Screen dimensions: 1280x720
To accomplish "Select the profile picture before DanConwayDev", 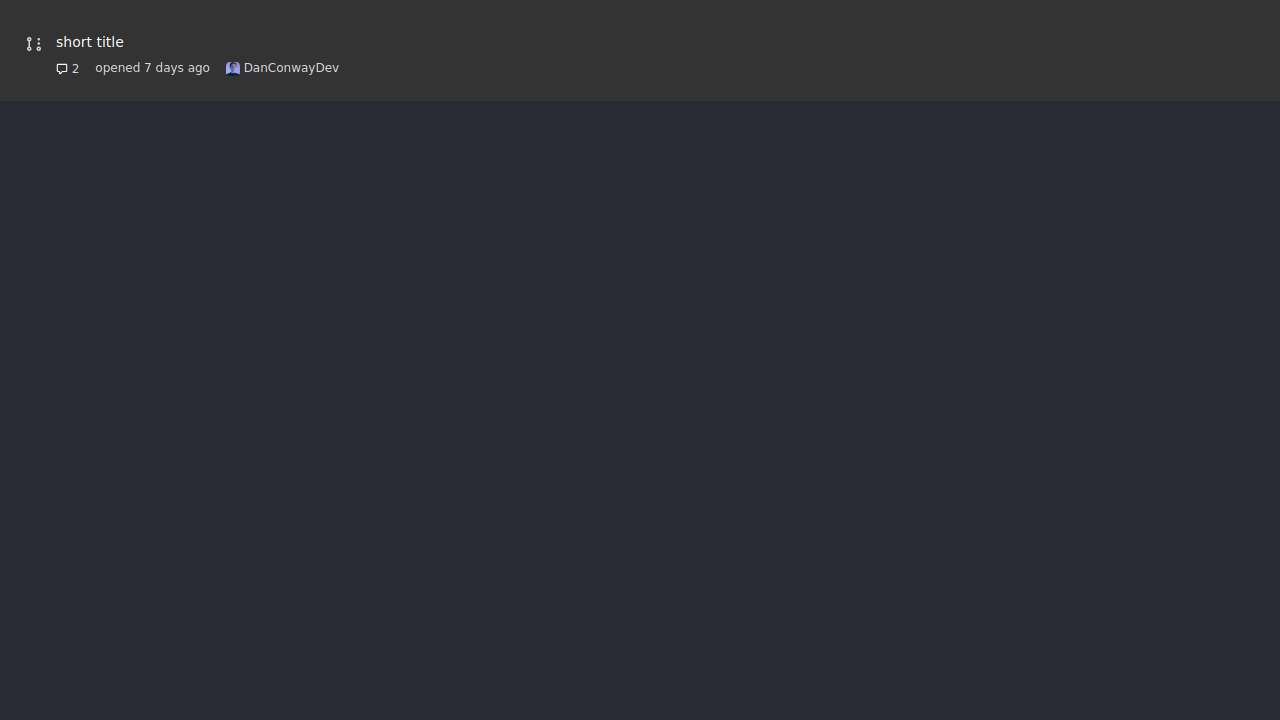I will (233, 68).
